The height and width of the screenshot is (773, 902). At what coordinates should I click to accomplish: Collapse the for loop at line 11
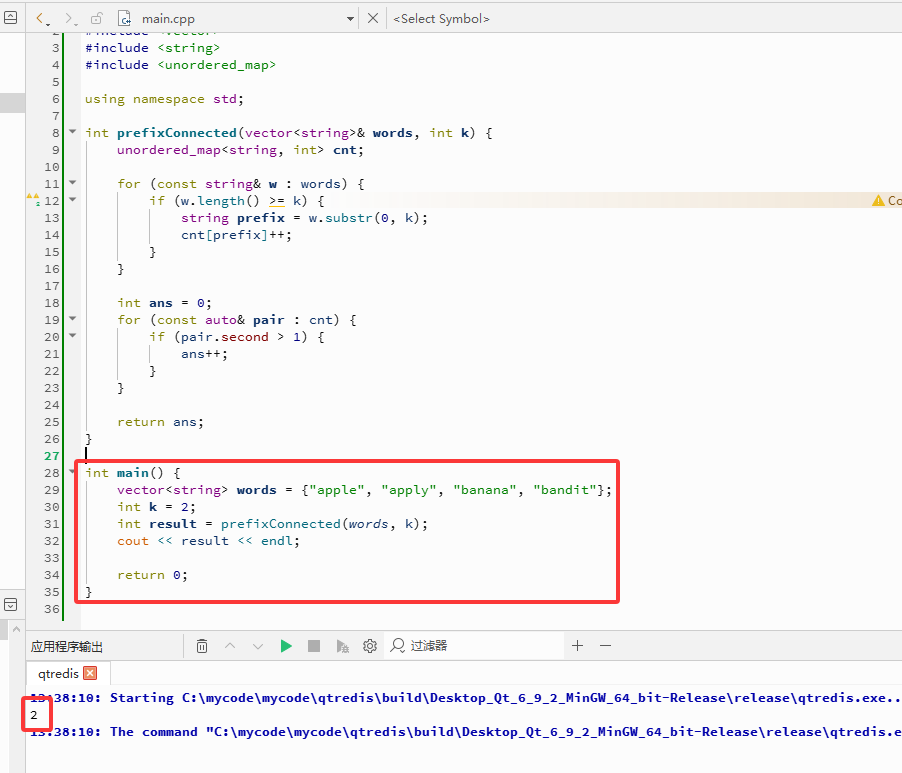(x=72, y=182)
